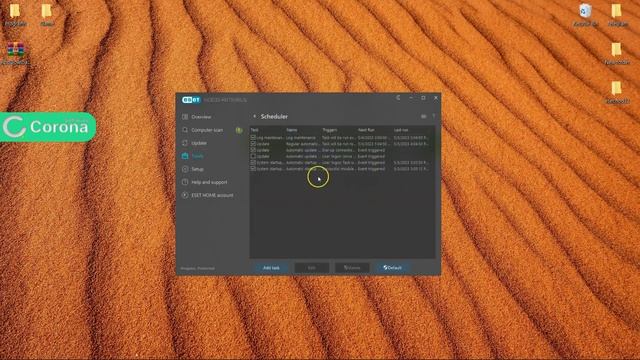
Task: Click the Overview grid icon
Action: pyautogui.click(x=185, y=117)
